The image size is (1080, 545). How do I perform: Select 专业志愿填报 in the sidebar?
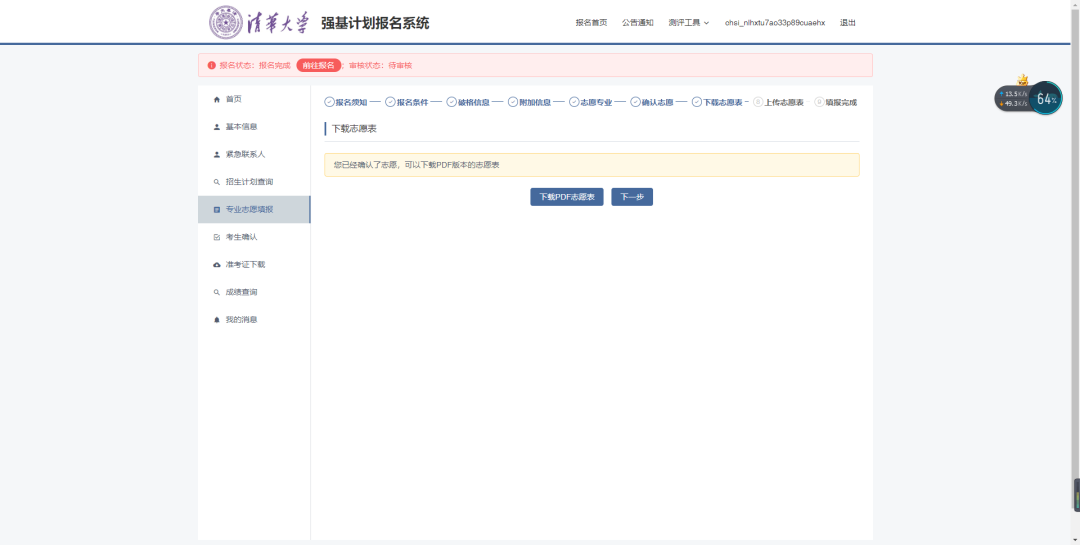[x=254, y=209]
